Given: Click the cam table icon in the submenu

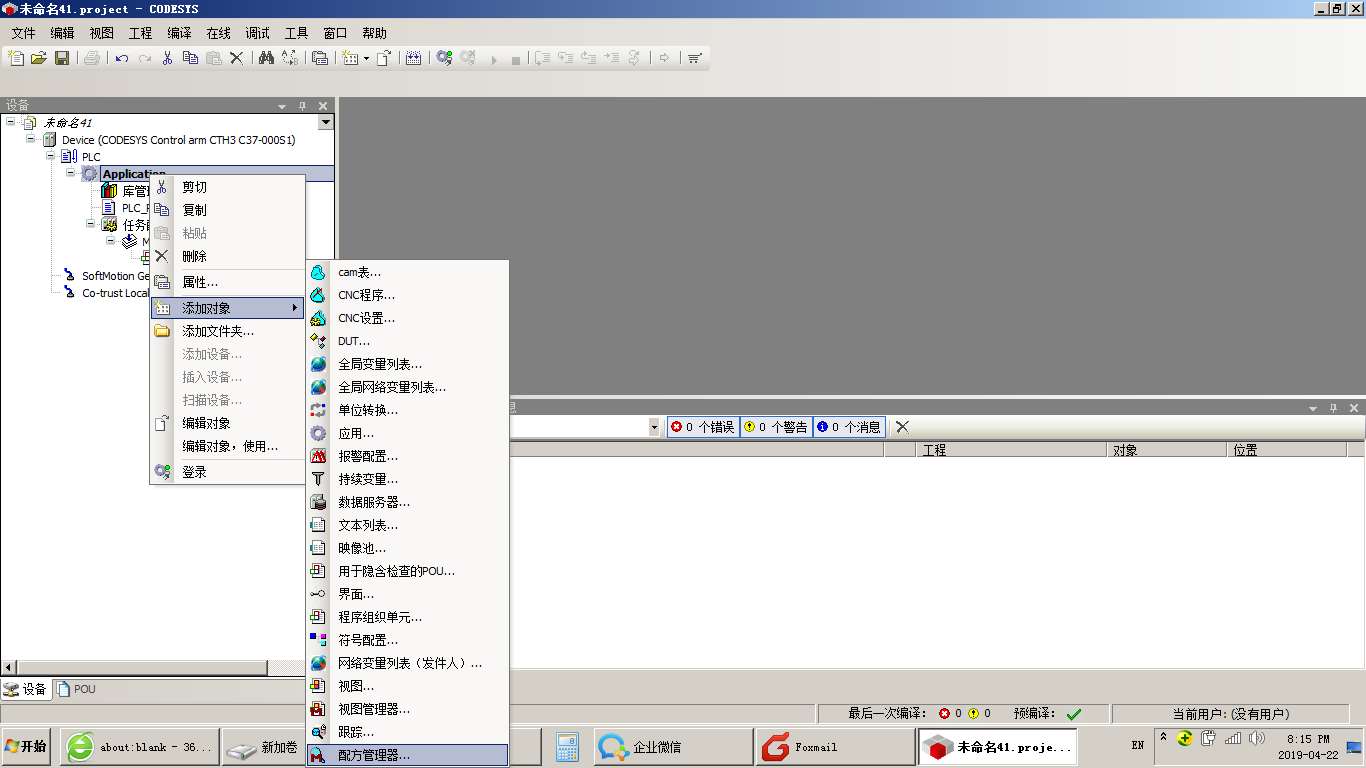Looking at the screenshot, I should tap(318, 272).
